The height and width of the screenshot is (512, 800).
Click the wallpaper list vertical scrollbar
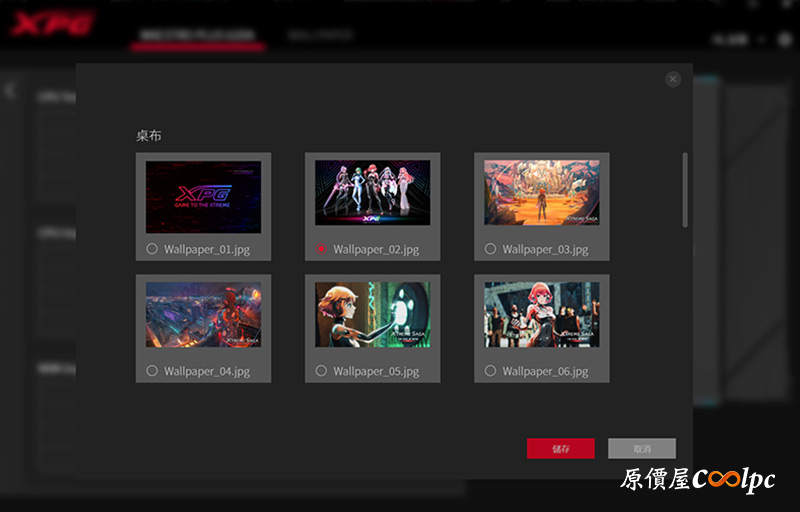(x=685, y=190)
